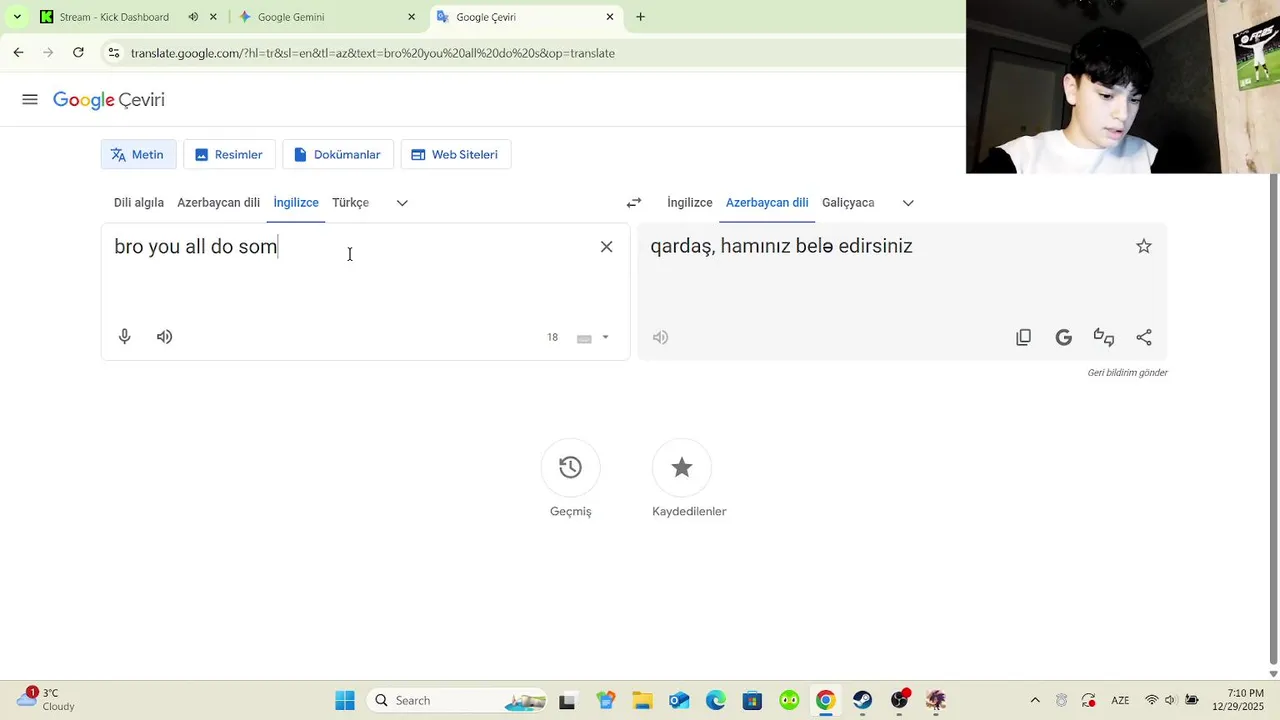
Task: Listen to the source text
Action: tap(165, 337)
